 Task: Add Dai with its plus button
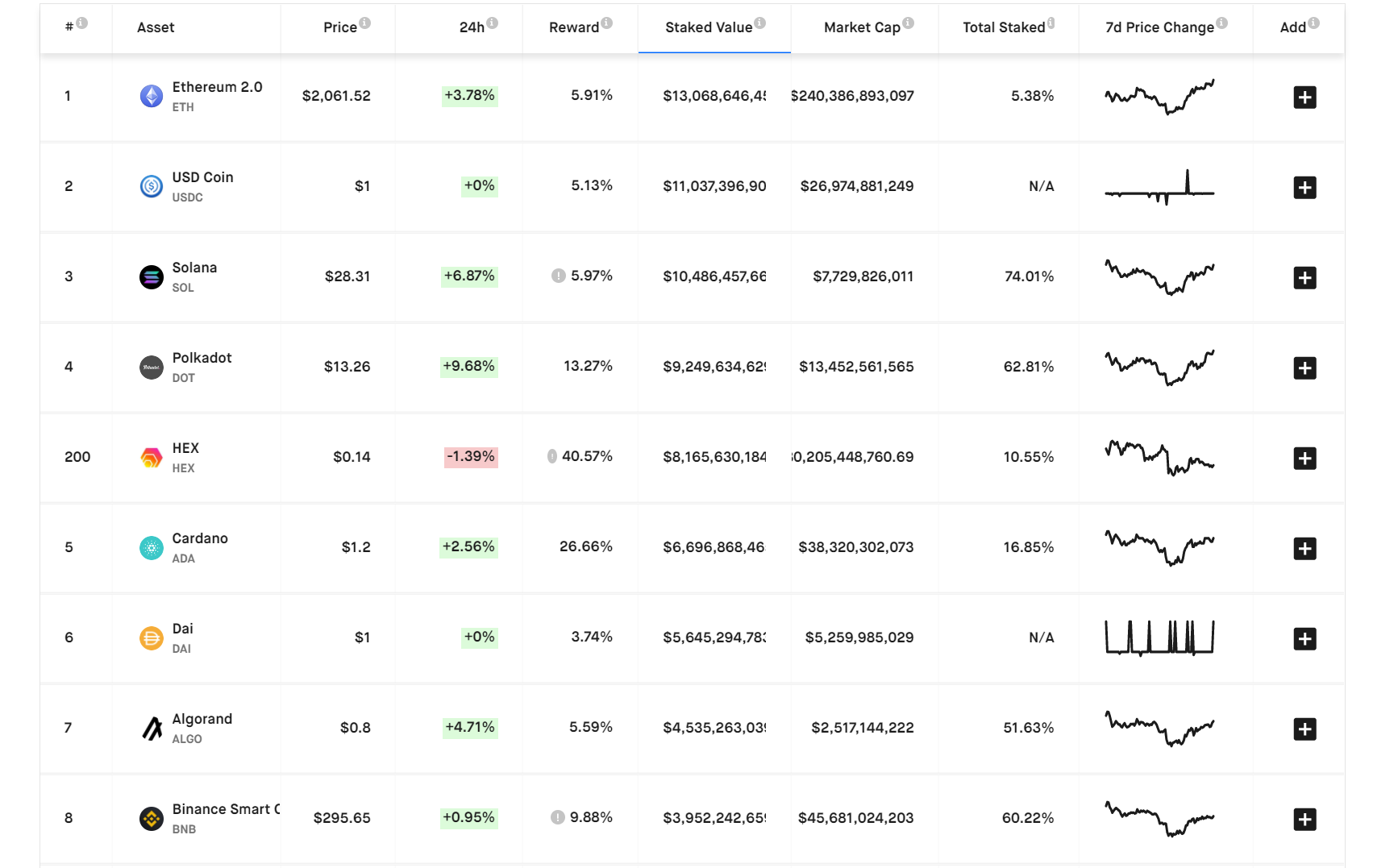tap(1304, 639)
